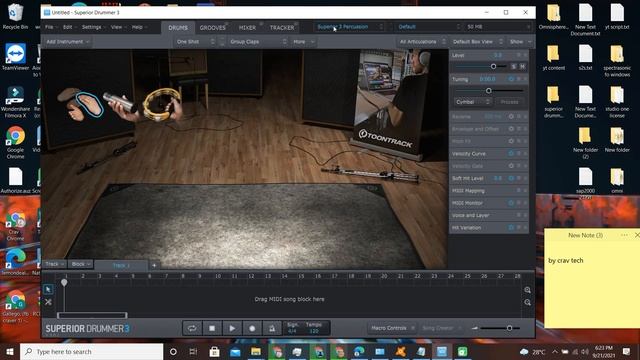
Task: Switch to the TRACKER tab
Action: pyautogui.click(x=282, y=27)
